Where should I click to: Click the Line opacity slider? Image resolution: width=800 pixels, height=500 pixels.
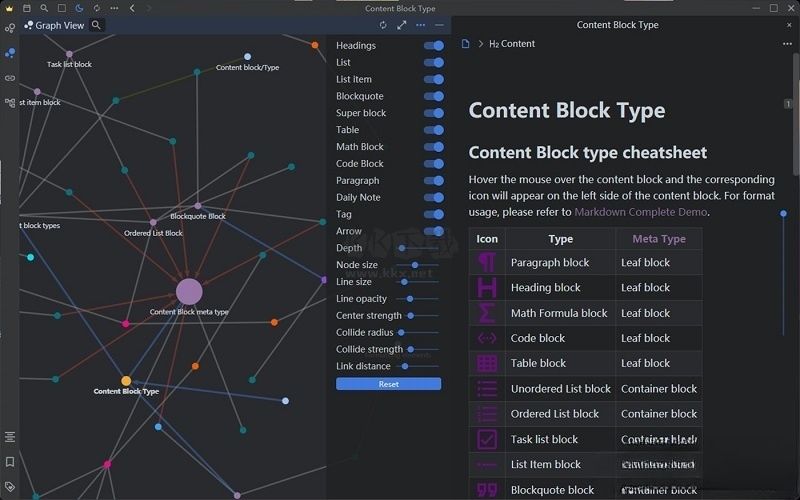click(418, 298)
